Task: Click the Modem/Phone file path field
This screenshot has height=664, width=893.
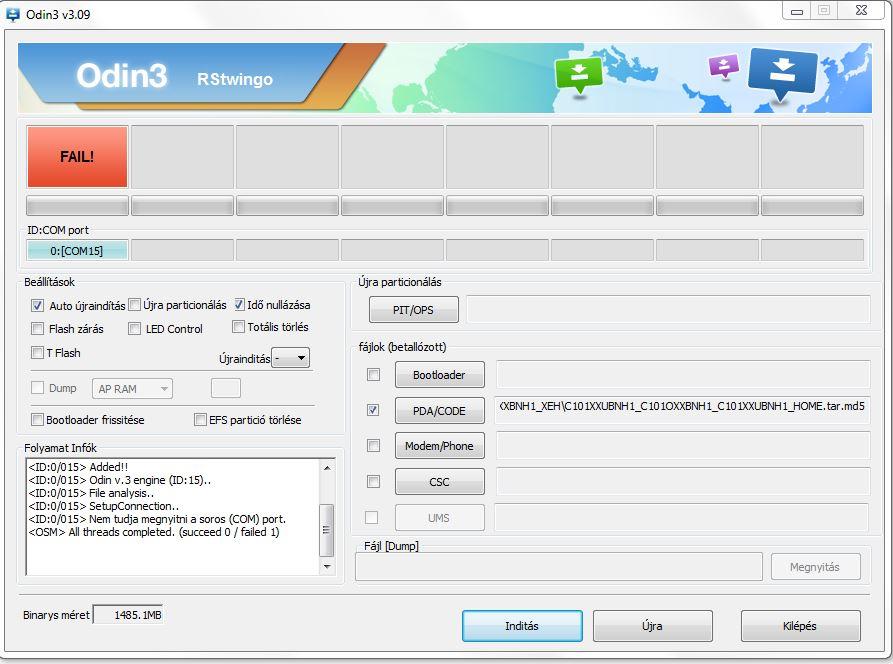Action: click(683, 446)
